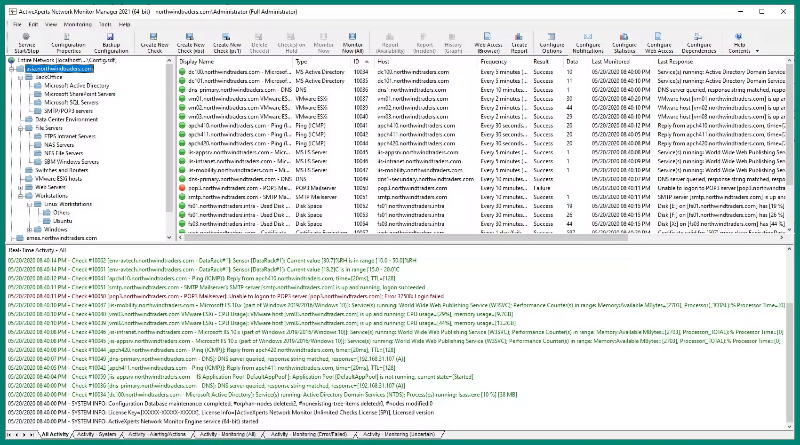The width and height of the screenshot is (800, 445).
Task: Expand the Web Servers tree node
Action: pyautogui.click(x=21, y=187)
